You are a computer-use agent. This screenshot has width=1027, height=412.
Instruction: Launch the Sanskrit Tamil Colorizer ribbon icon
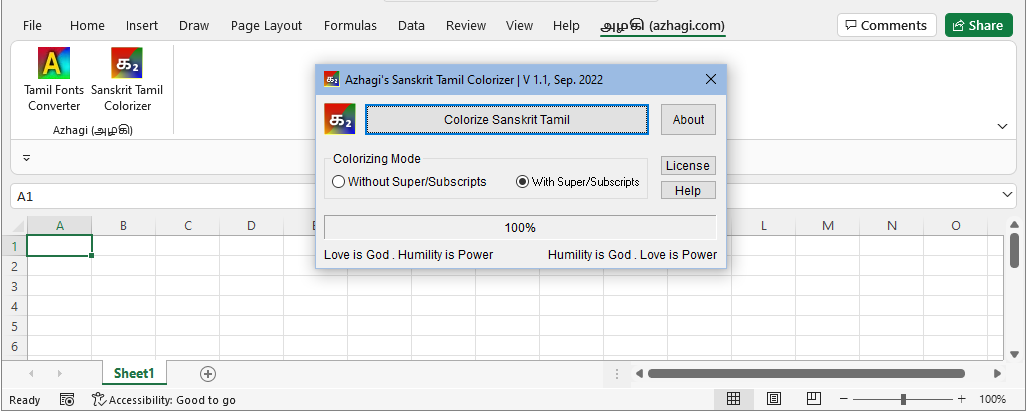(x=127, y=79)
